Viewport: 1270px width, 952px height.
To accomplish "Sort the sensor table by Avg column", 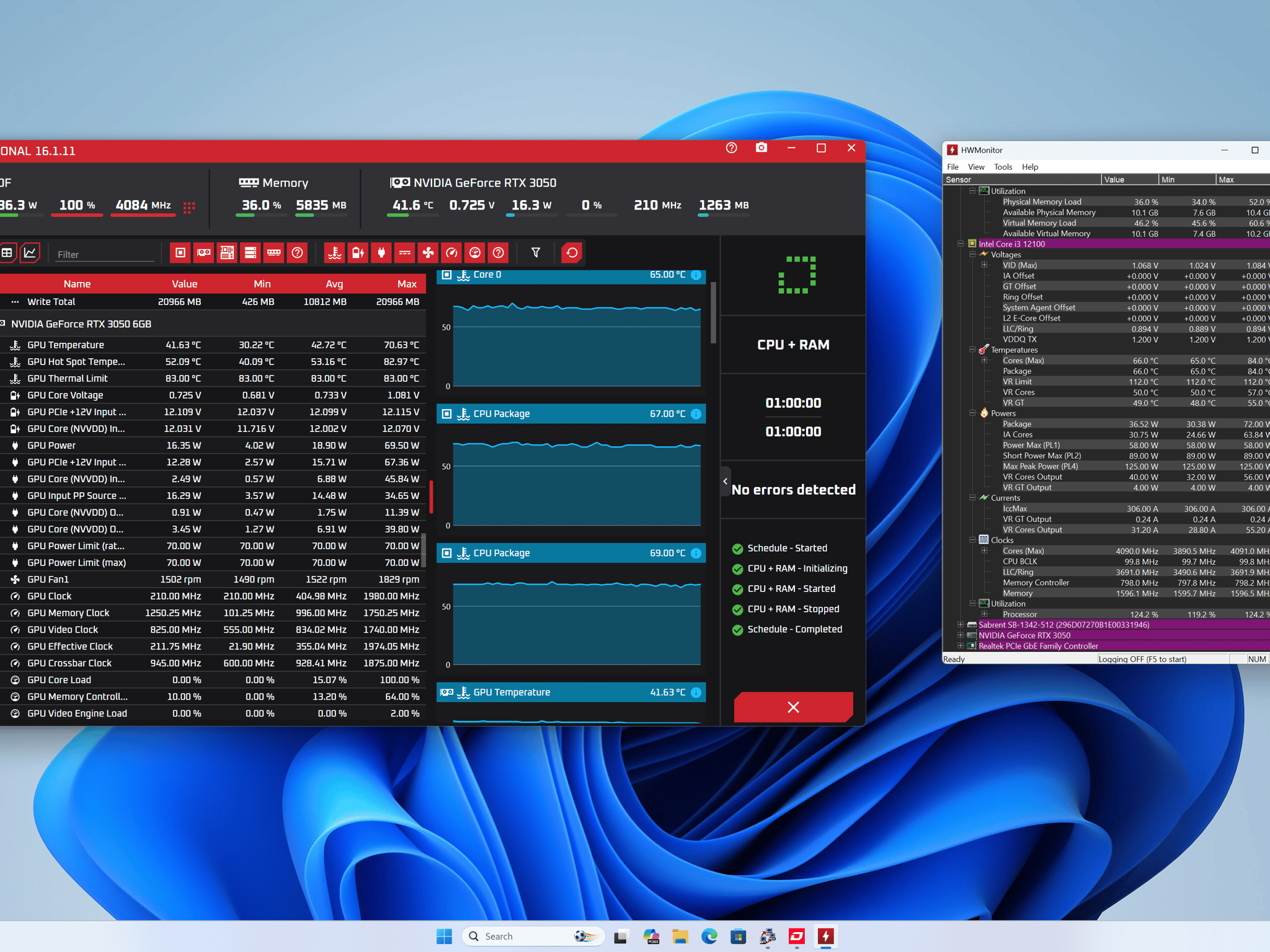I will [x=334, y=284].
